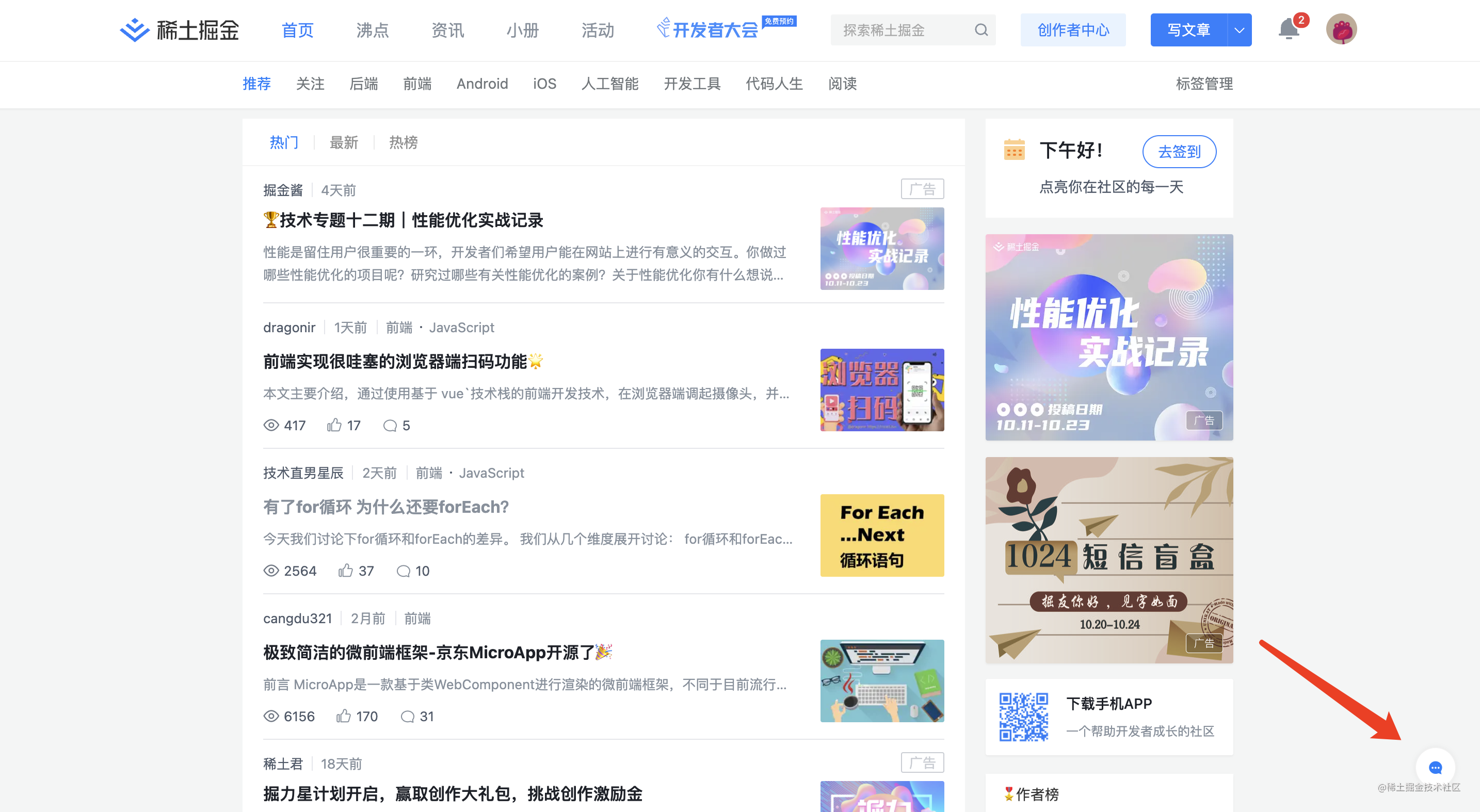Click the thumbs-up on the 扫码功能 article
Screen dimensions: 1480x812
(x=334, y=425)
